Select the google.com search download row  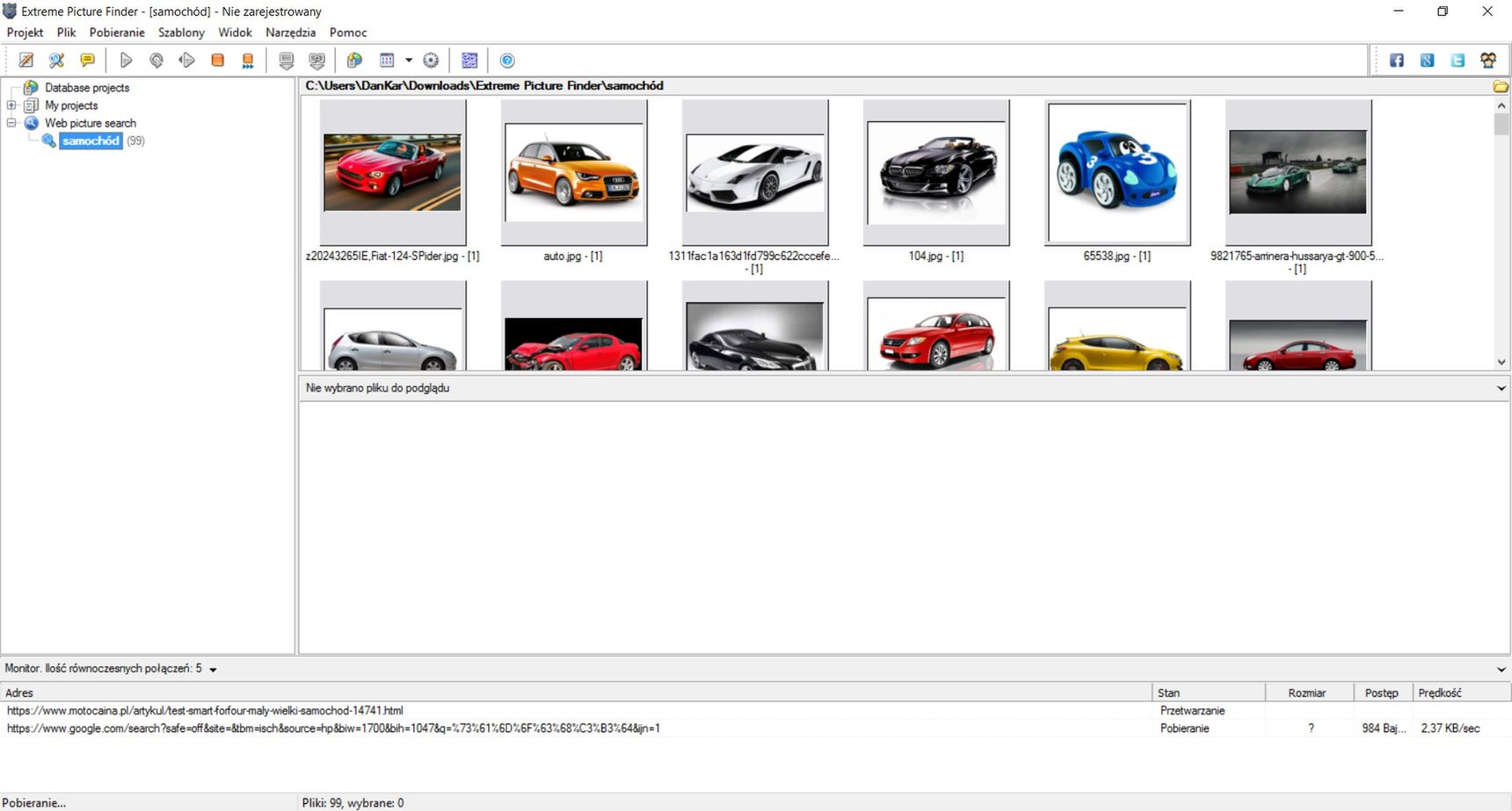(755, 728)
